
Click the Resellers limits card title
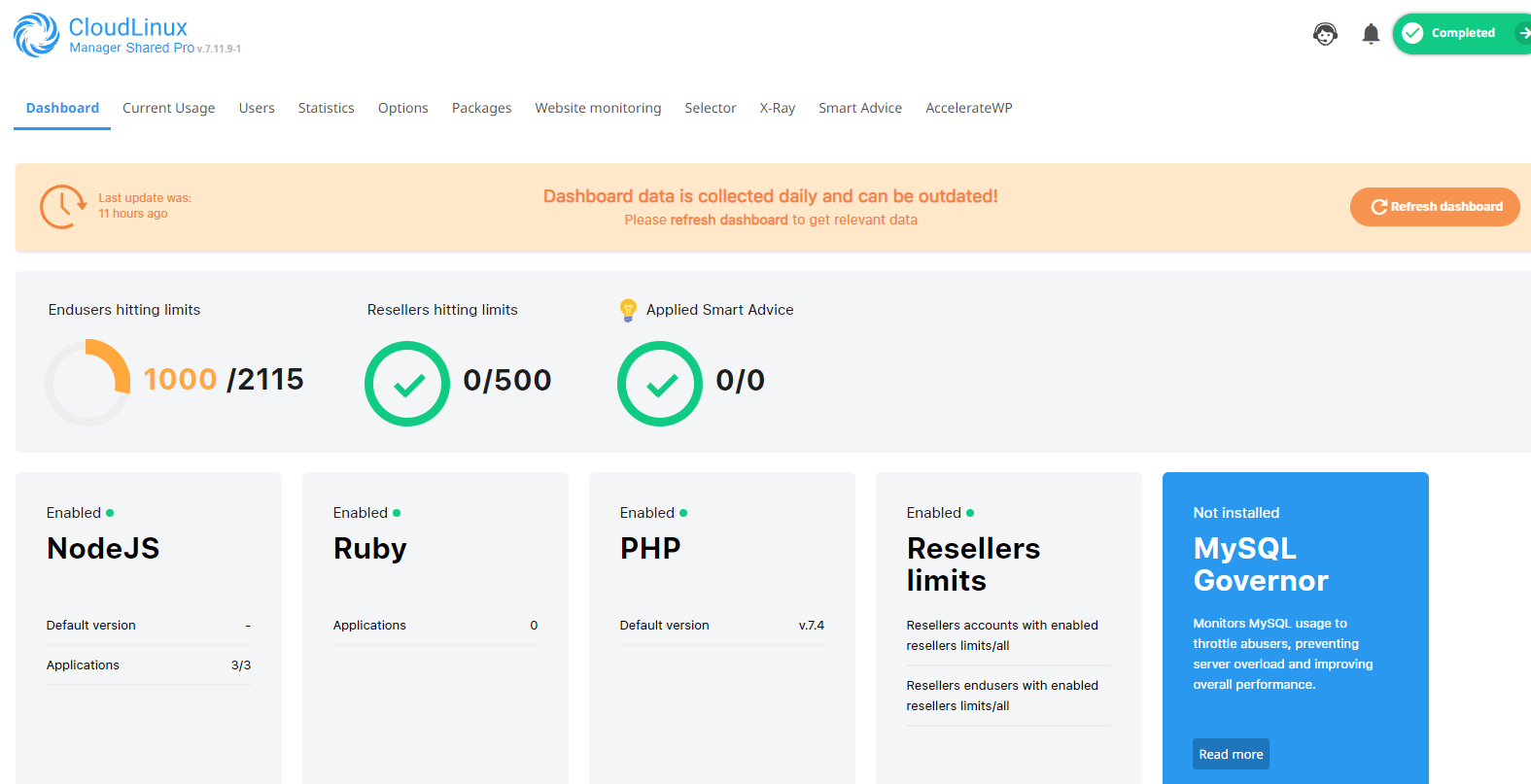[973, 564]
